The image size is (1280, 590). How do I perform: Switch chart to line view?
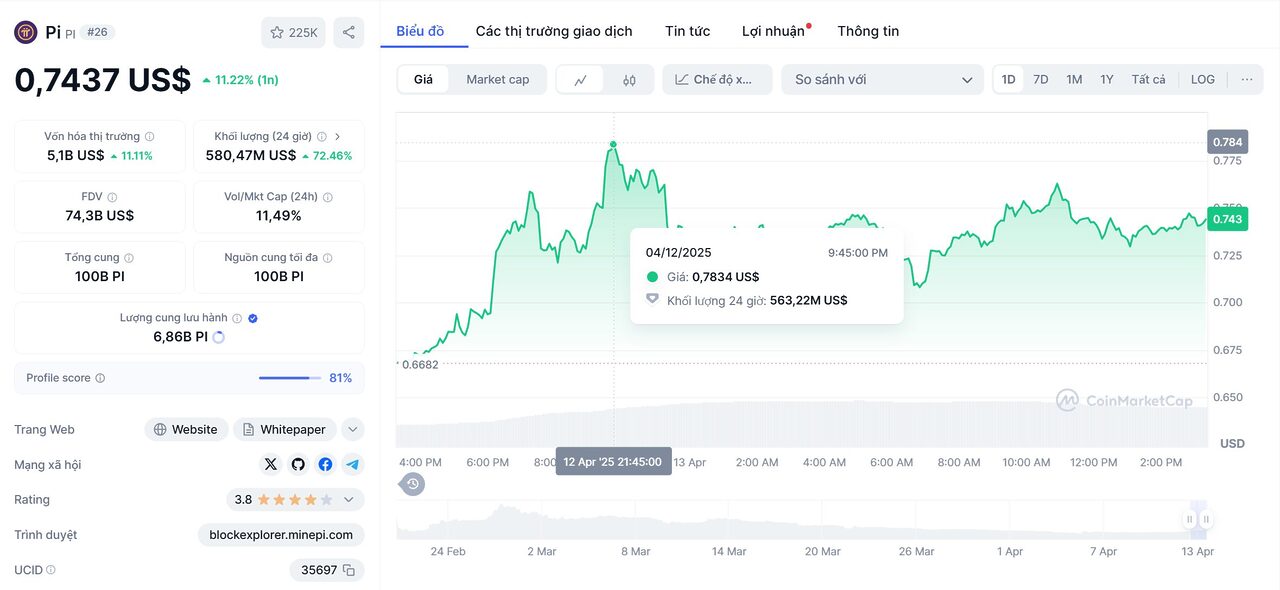click(x=580, y=80)
